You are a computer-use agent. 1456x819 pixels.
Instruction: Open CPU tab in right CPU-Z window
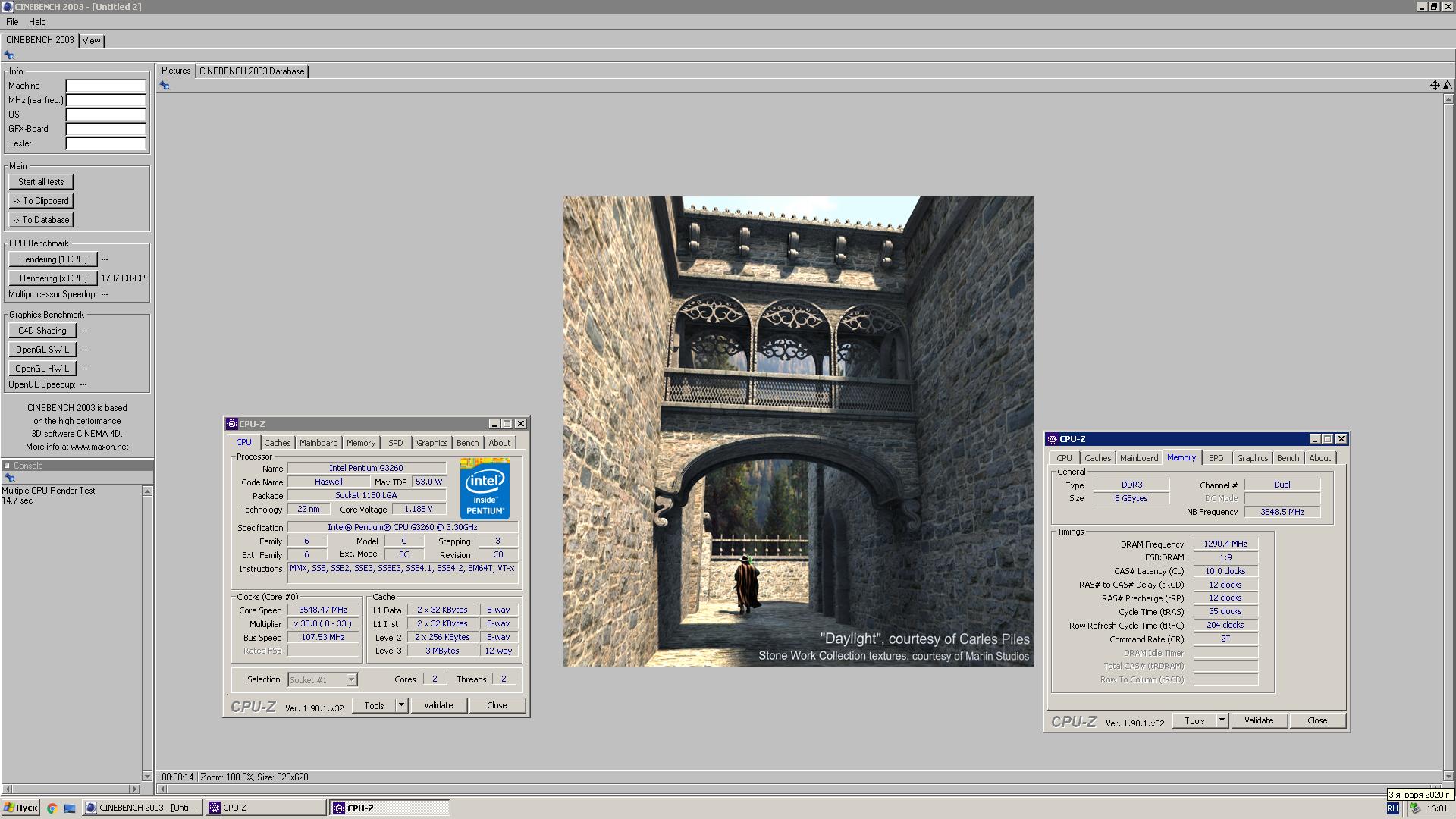click(1065, 458)
